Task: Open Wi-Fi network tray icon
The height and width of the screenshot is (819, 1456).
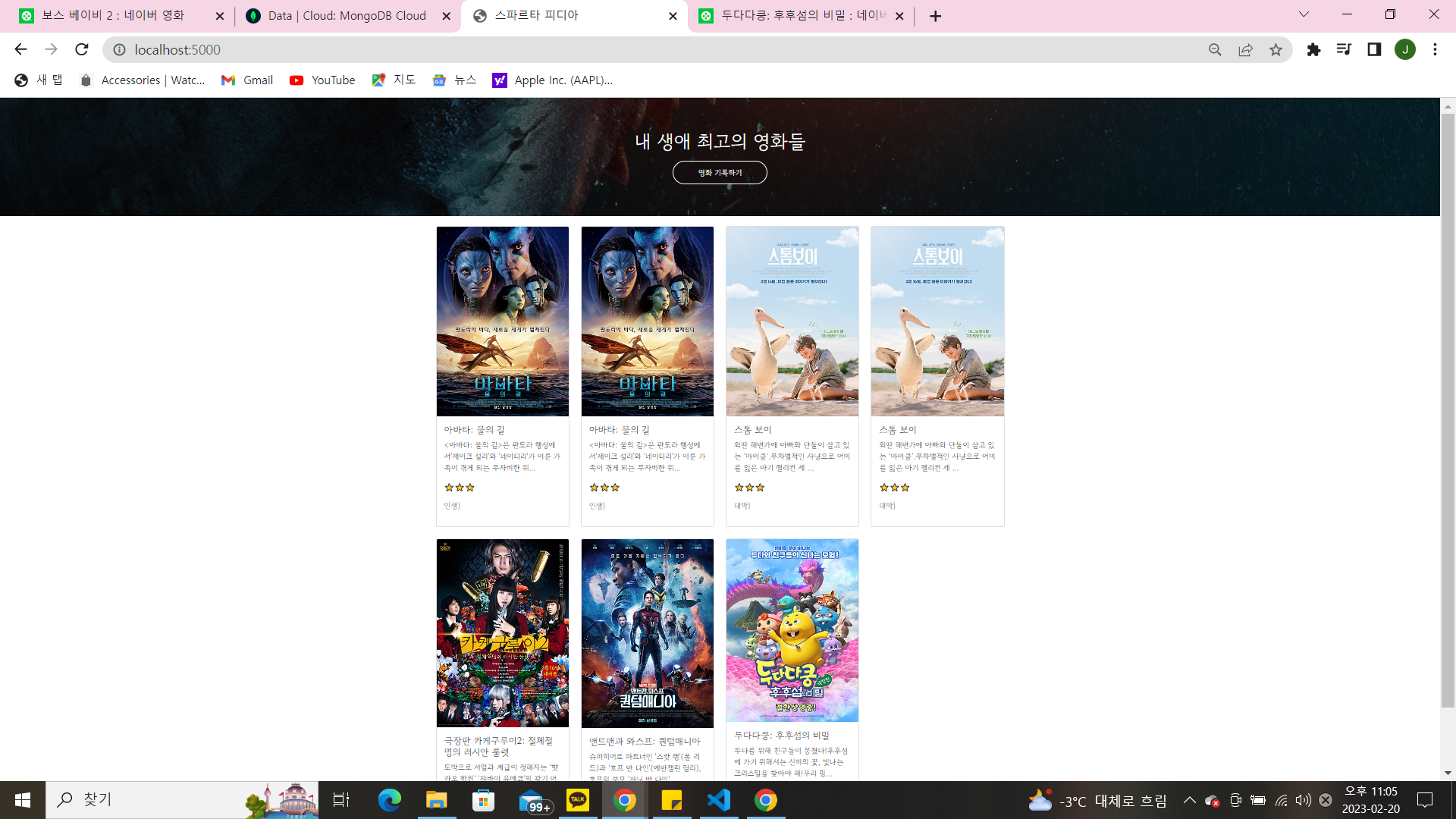Action: tap(1281, 800)
